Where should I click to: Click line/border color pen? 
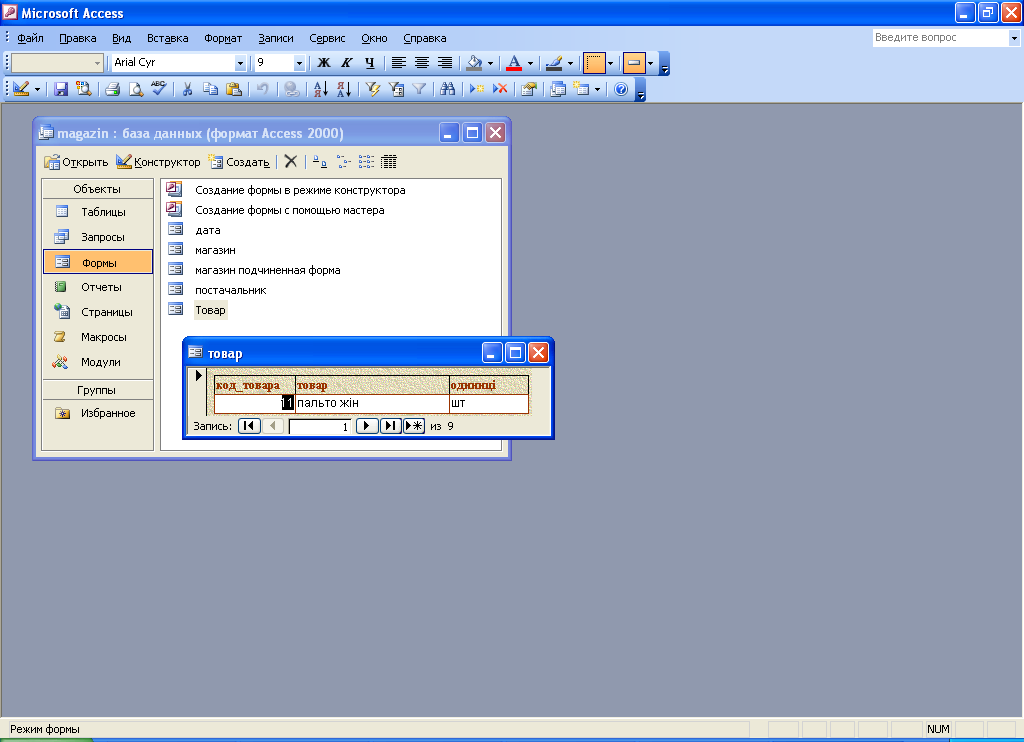pos(554,63)
